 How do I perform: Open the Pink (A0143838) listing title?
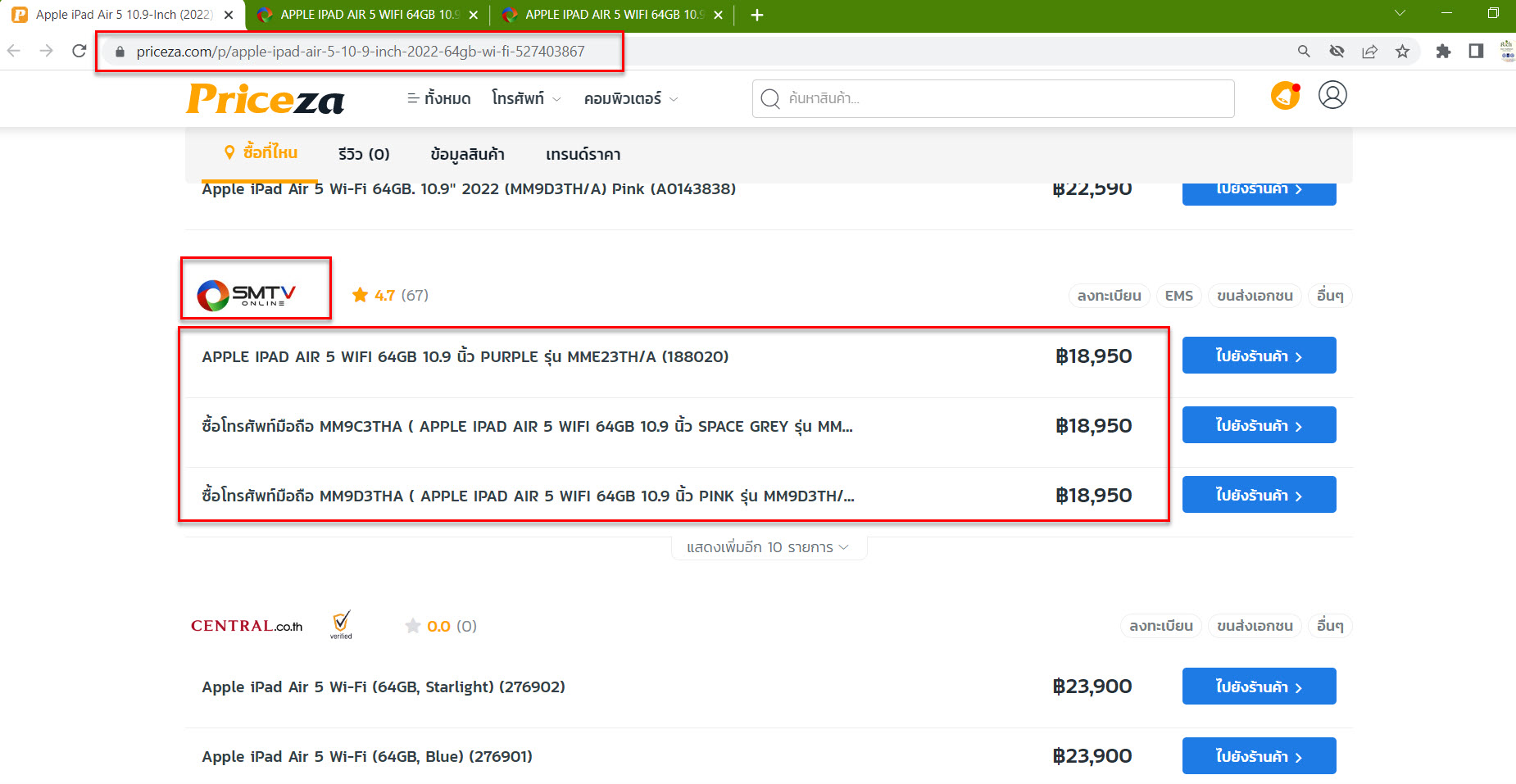coord(469,189)
